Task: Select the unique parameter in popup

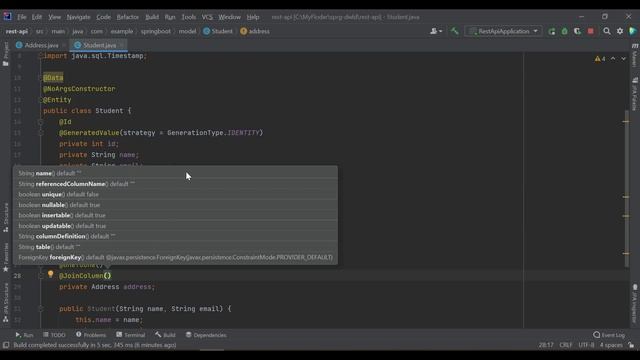Action: click(x=175, y=194)
